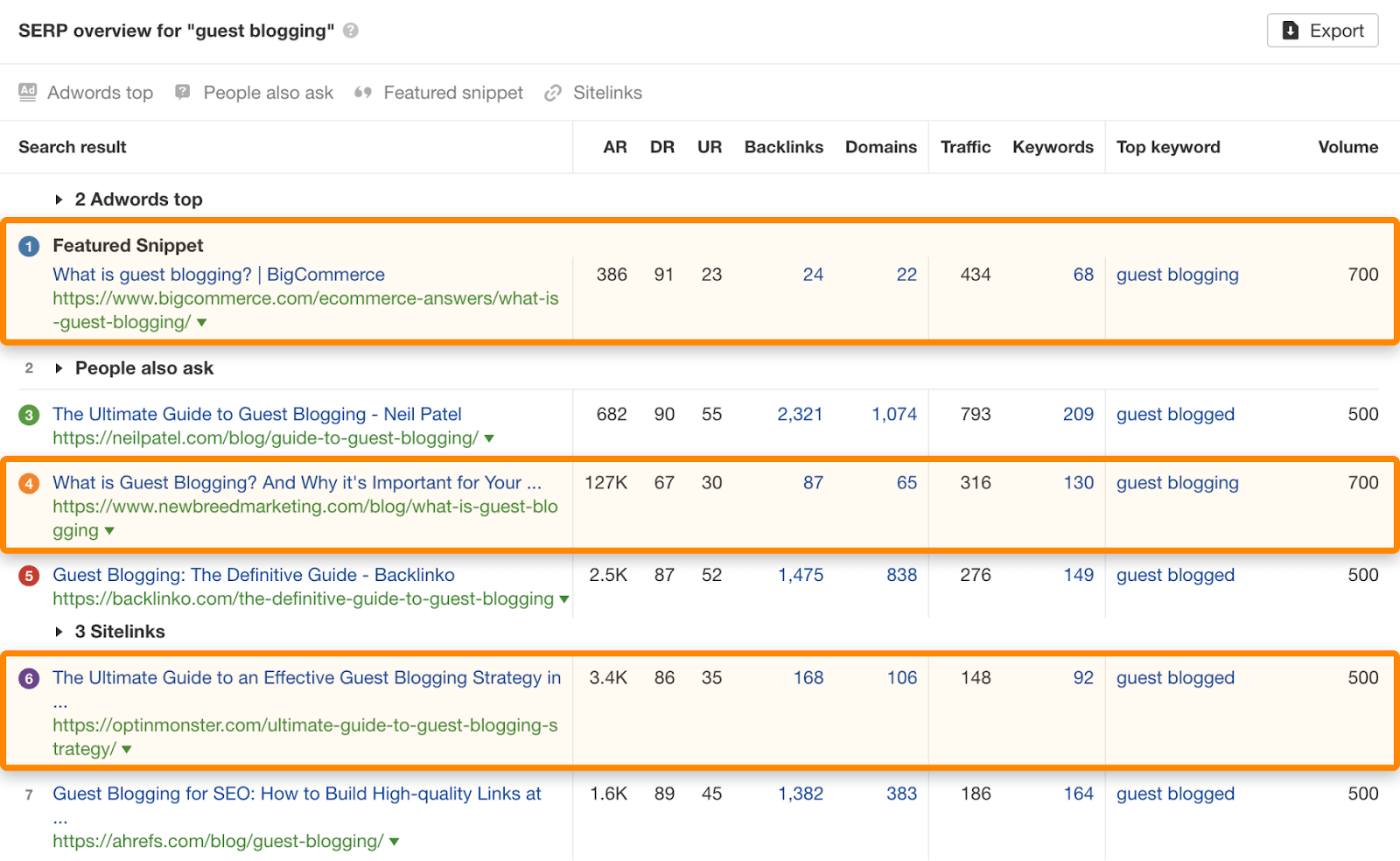Open the dropdown arrow beside the BigCommerce URL
Image resolution: width=1400 pixels, height=861 pixels.
pyautogui.click(x=202, y=322)
